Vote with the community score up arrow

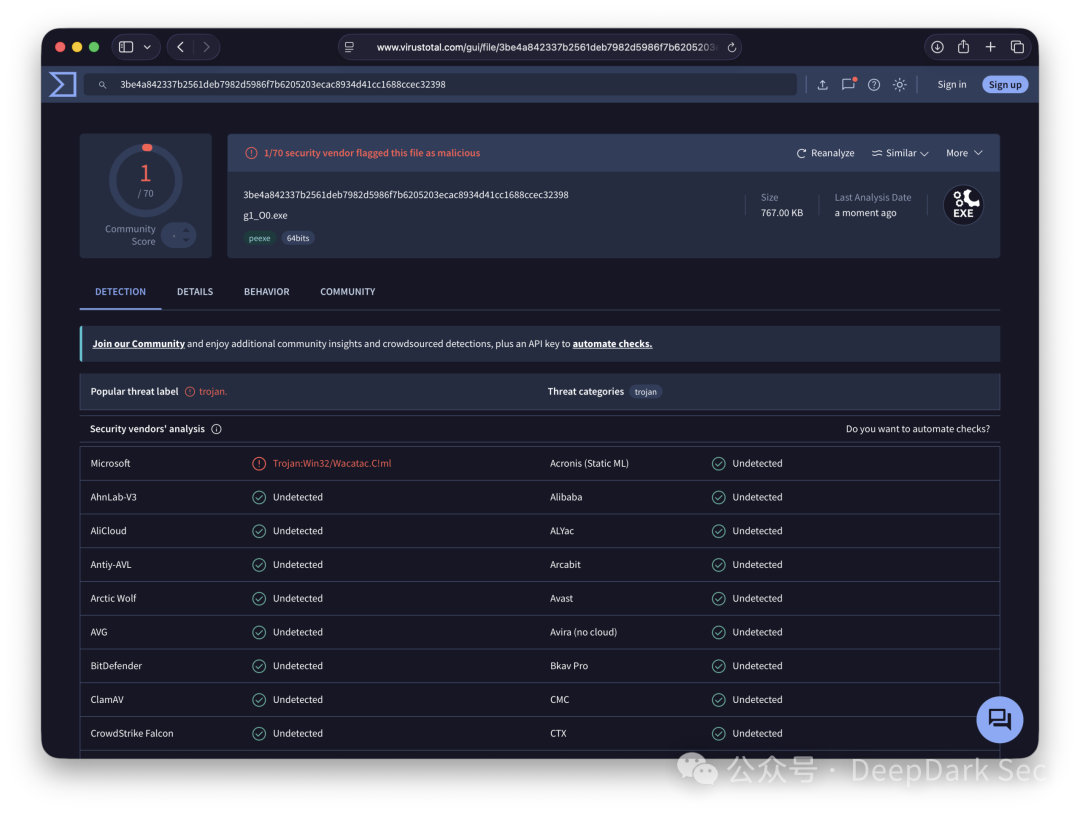(x=186, y=231)
